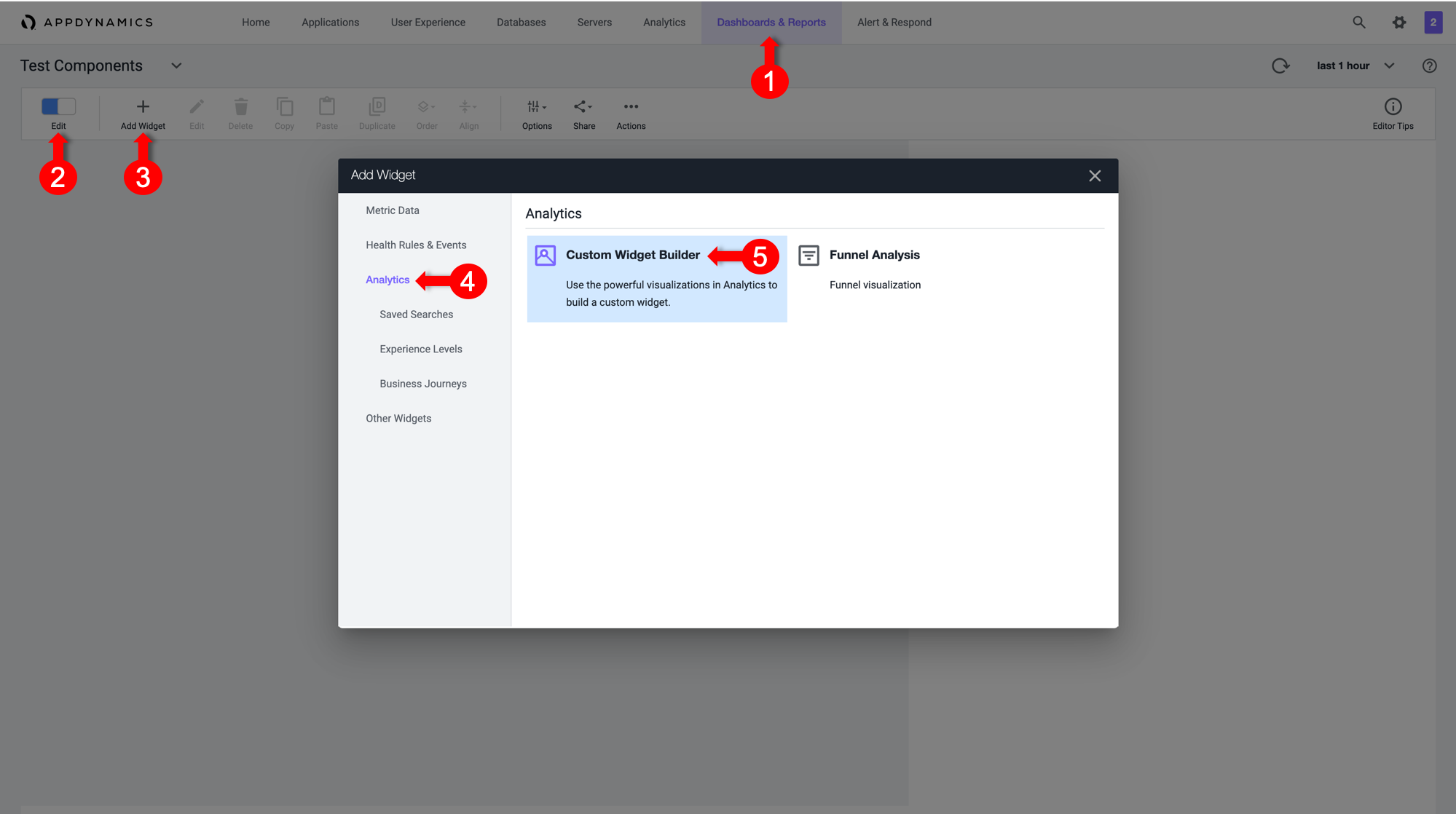Open the last 1 hour time range dropdown
Image resolution: width=1456 pixels, height=814 pixels.
click(x=1355, y=66)
